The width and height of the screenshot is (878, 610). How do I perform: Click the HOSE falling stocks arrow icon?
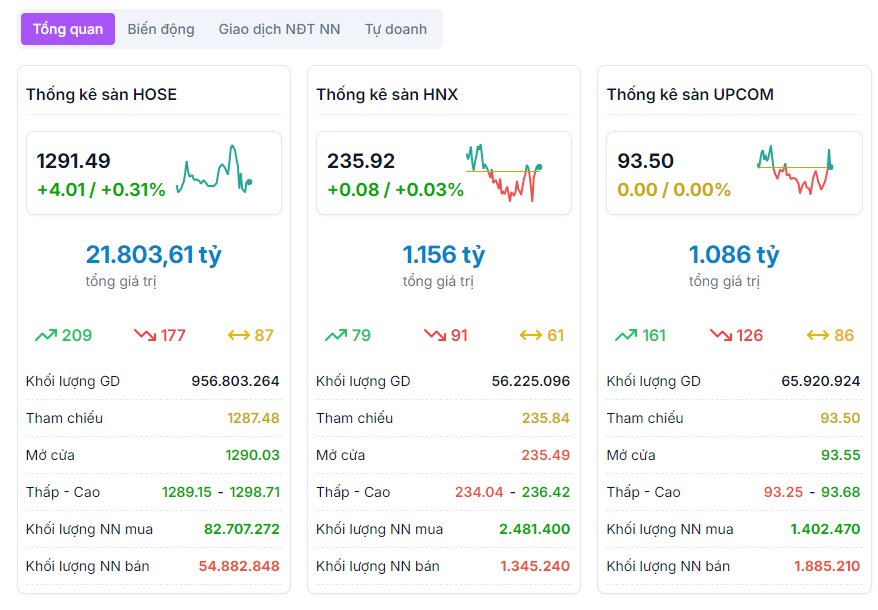(x=145, y=336)
